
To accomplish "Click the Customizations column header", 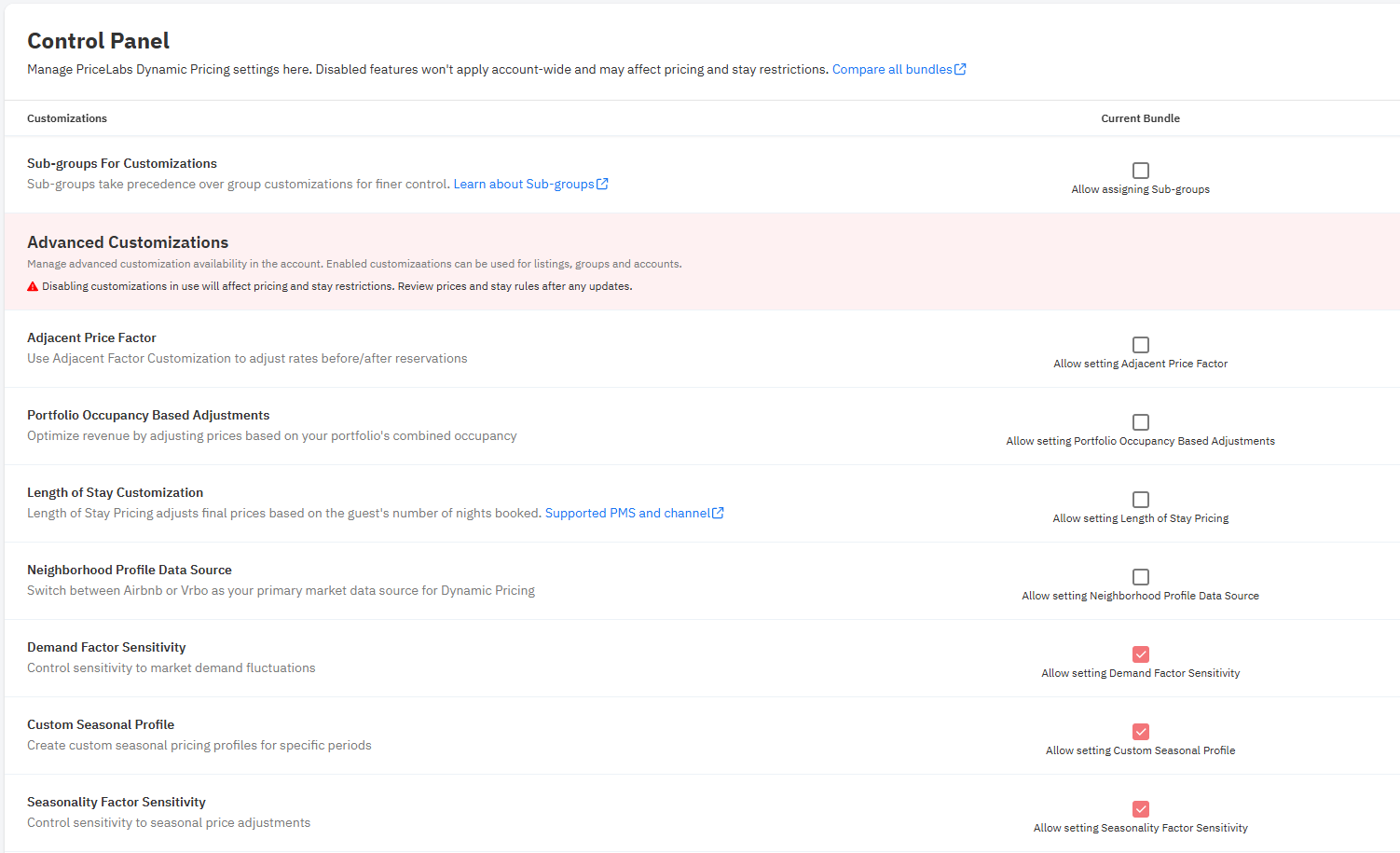I will 67,118.
